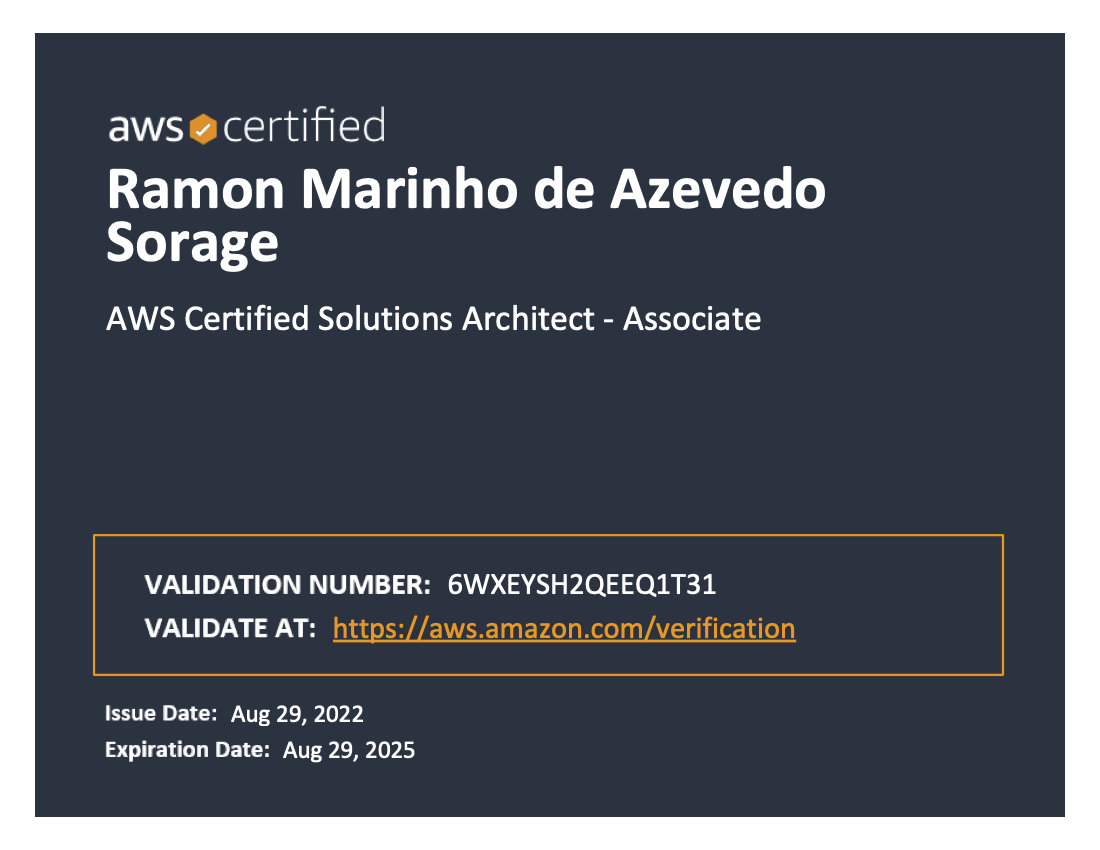
Task: Click AWS in the certification title line
Action: click(x=140, y=319)
